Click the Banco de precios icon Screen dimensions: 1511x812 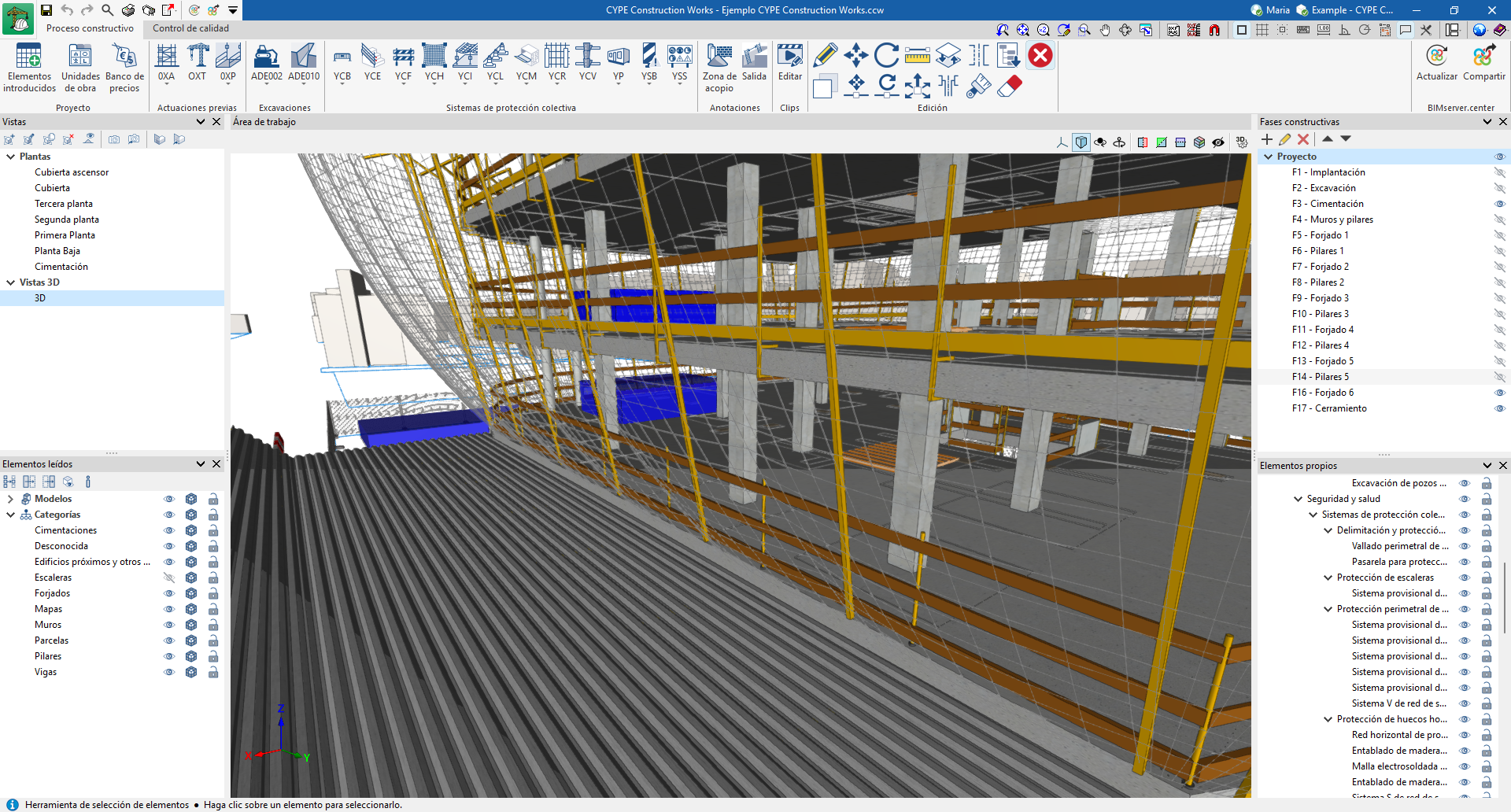point(124,68)
